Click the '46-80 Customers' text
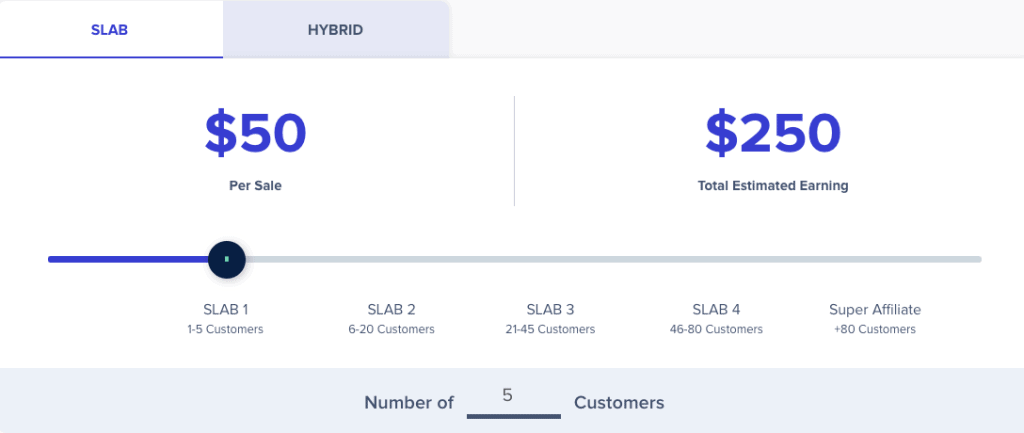 pos(716,329)
